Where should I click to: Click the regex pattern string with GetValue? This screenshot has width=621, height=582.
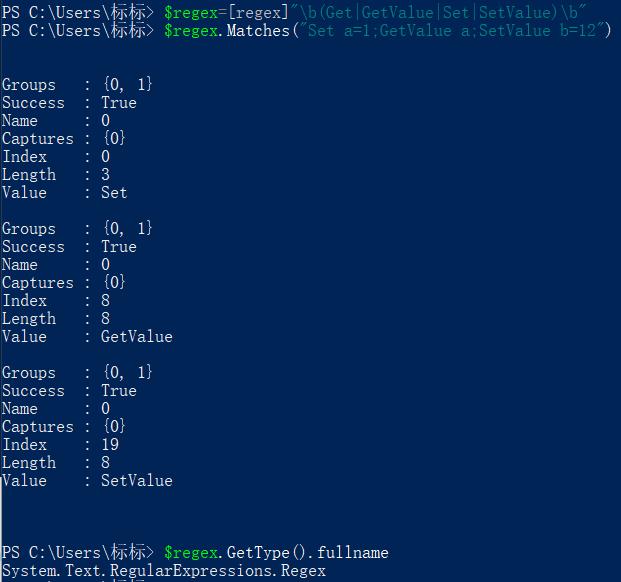pyautogui.click(x=438, y=13)
